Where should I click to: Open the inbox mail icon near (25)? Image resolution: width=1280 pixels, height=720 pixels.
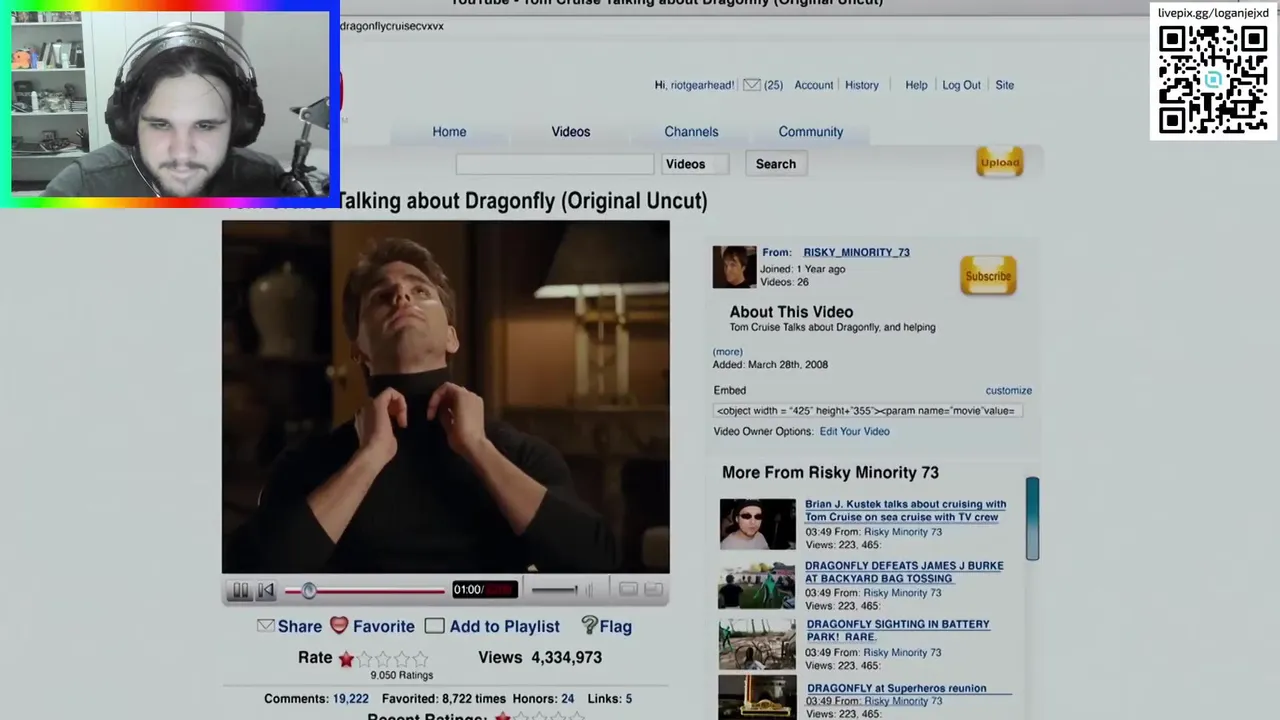752,85
